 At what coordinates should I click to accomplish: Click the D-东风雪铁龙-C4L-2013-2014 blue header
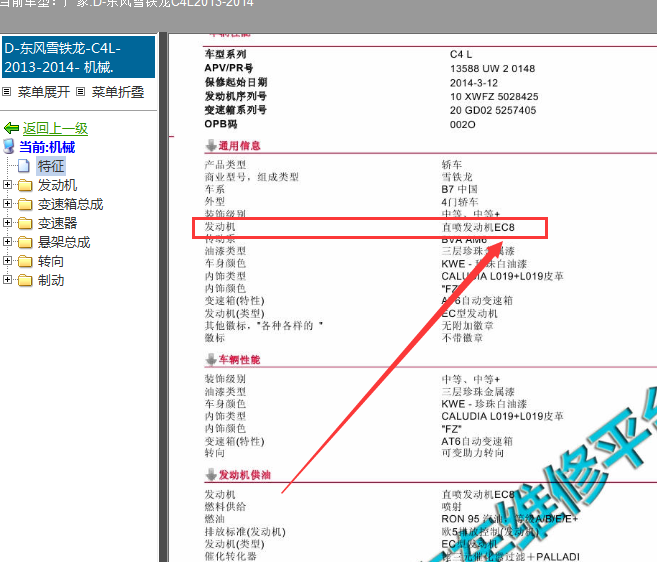(78, 57)
